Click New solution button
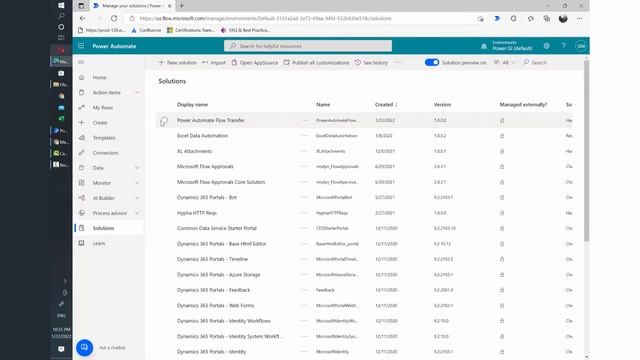 pos(178,62)
